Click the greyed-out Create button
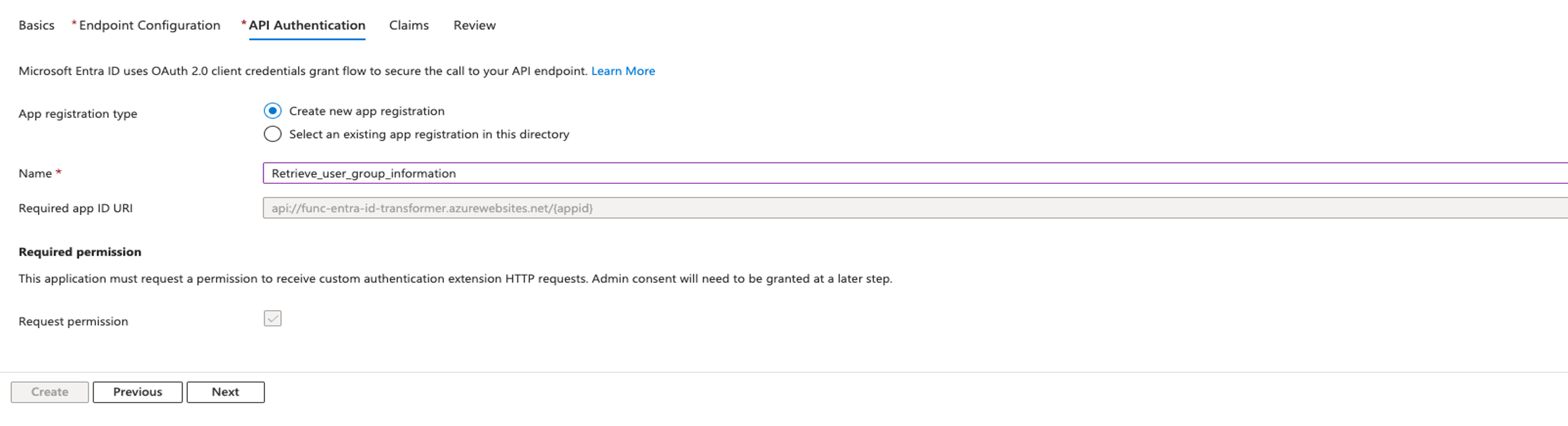Screen dimensions: 1568x426 pyautogui.click(x=50, y=392)
